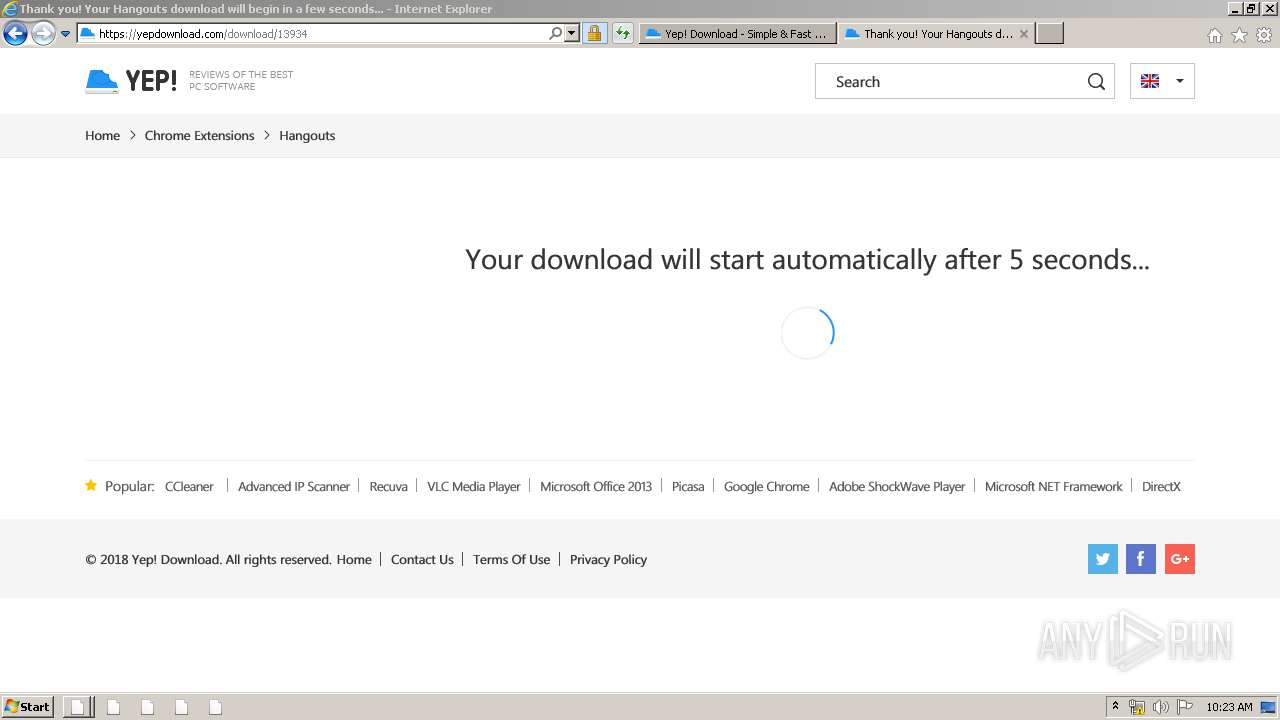Image resolution: width=1280 pixels, height=720 pixels.
Task: Open the Contact Us footer link
Action: pyautogui.click(x=422, y=560)
